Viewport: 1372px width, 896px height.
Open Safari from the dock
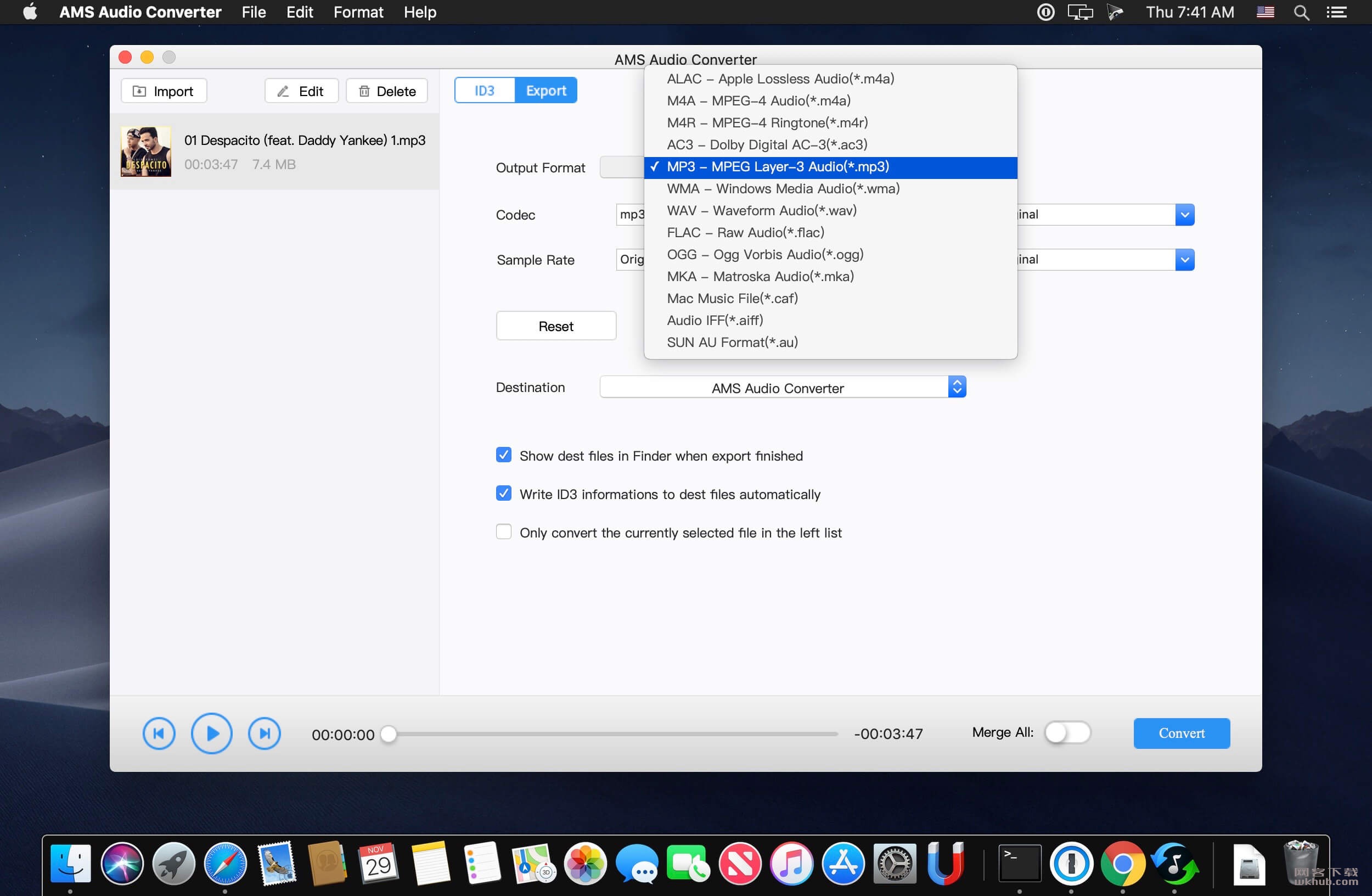226,864
